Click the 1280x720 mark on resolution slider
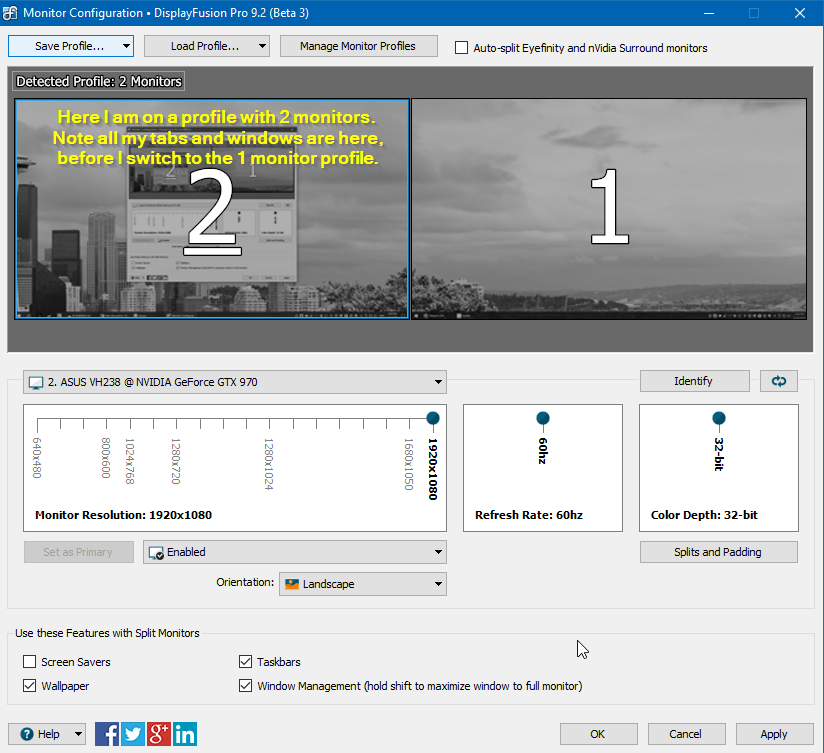Screen dimensions: 824x753 tap(174, 425)
